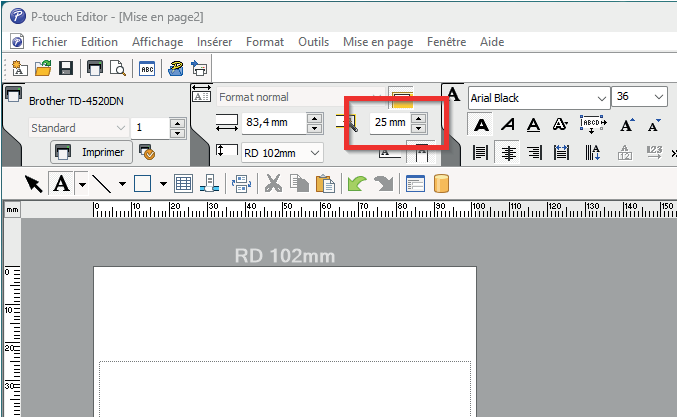Open a file using the folder icon

click(x=43, y=68)
